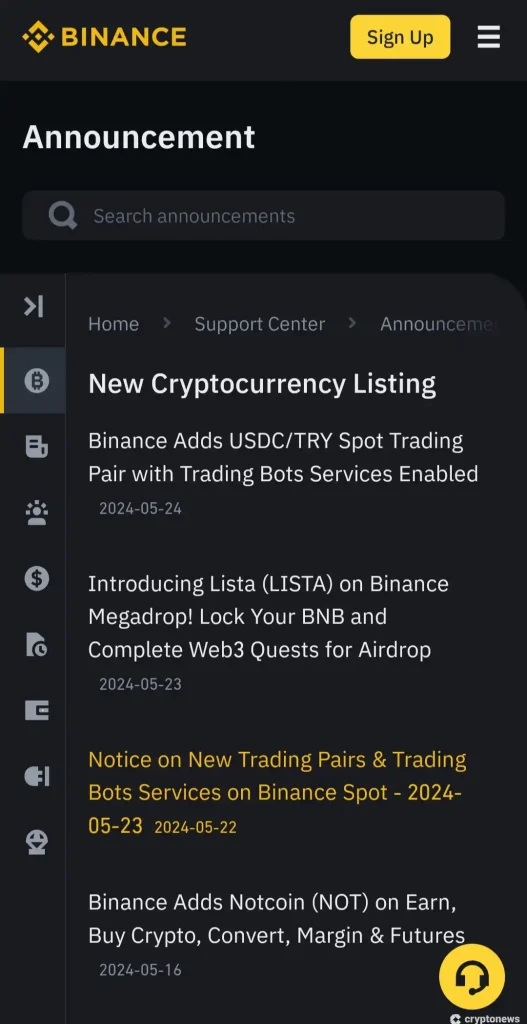Image resolution: width=527 pixels, height=1024 pixels.
Task: Select the megaphone-style sidebar icon
Action: (x=37, y=776)
